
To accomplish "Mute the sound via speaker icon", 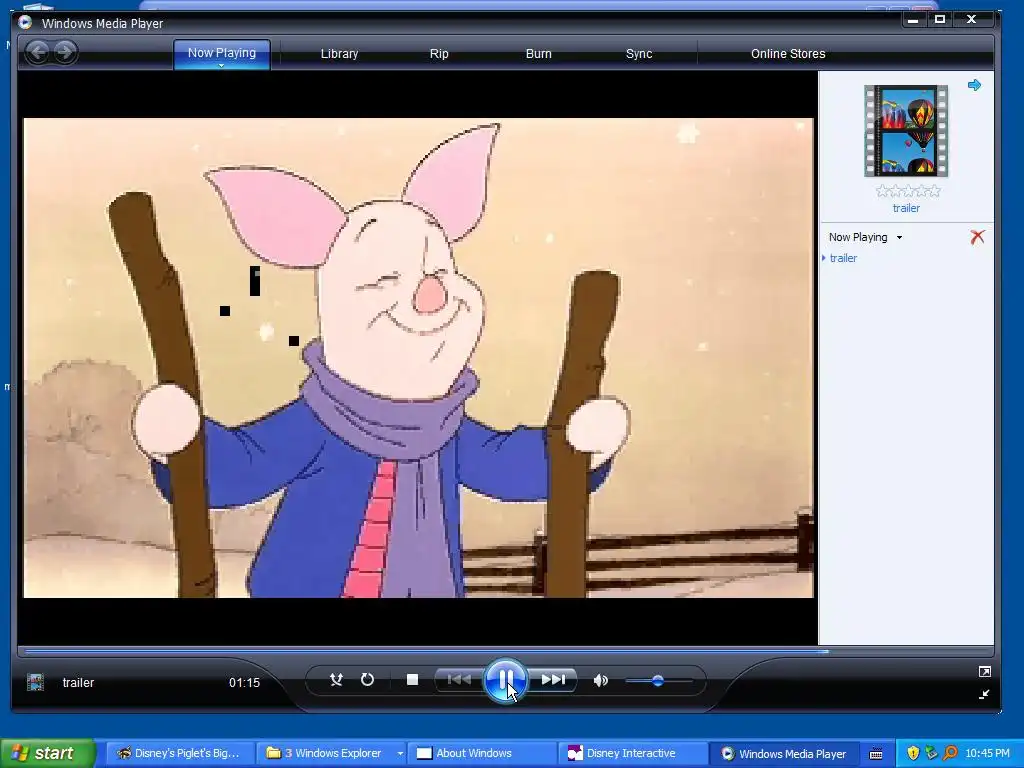I will pos(600,680).
